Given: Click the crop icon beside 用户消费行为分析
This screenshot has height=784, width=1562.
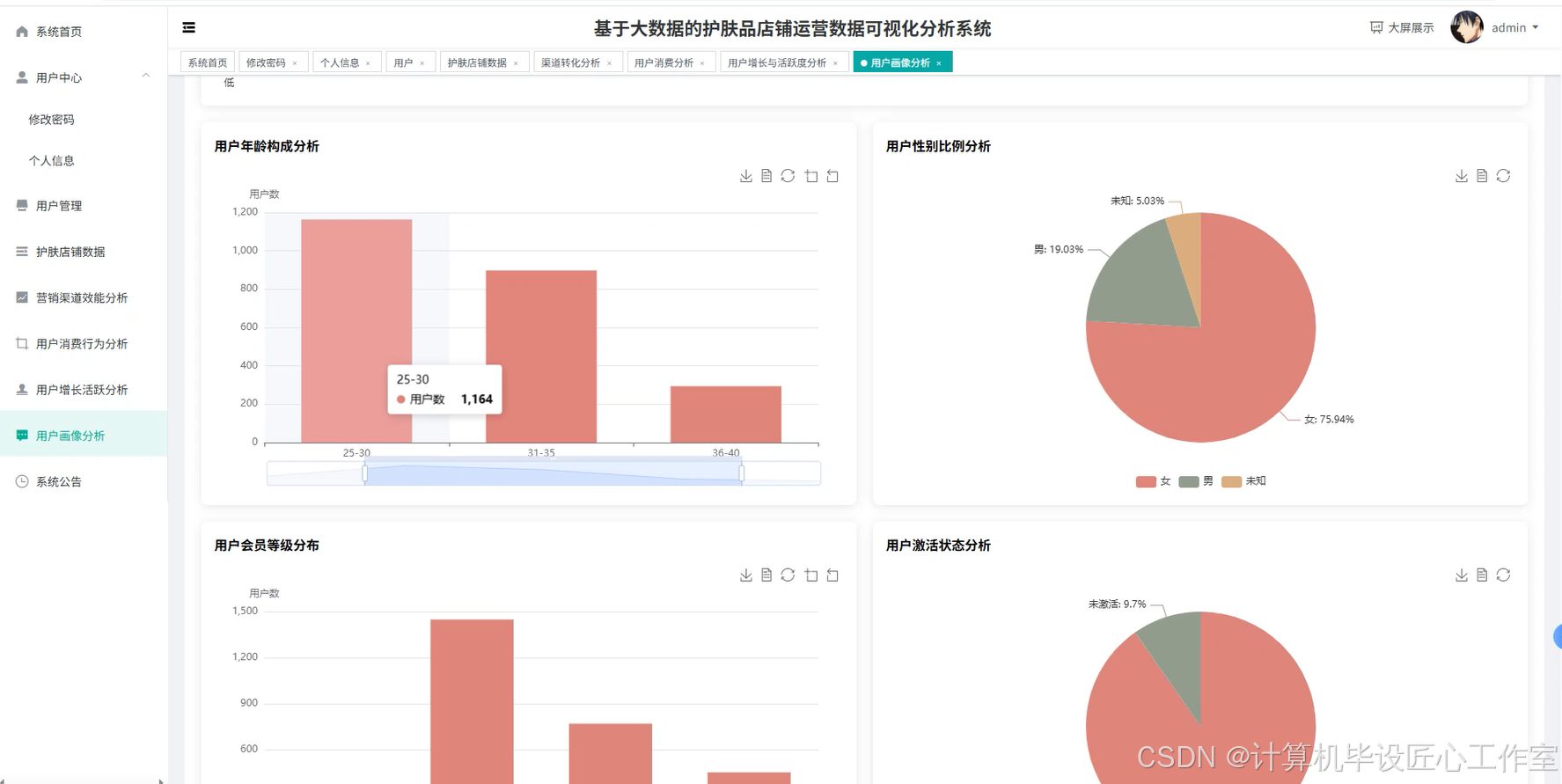Looking at the screenshot, I should [x=22, y=343].
